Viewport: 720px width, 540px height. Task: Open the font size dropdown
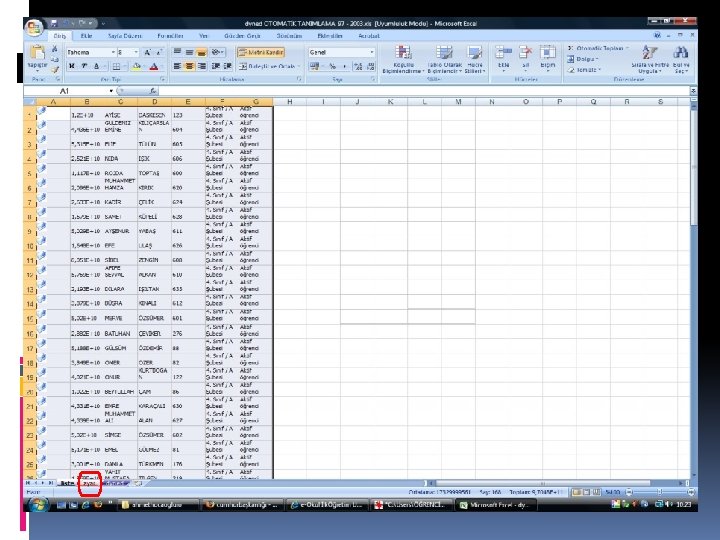[136, 52]
